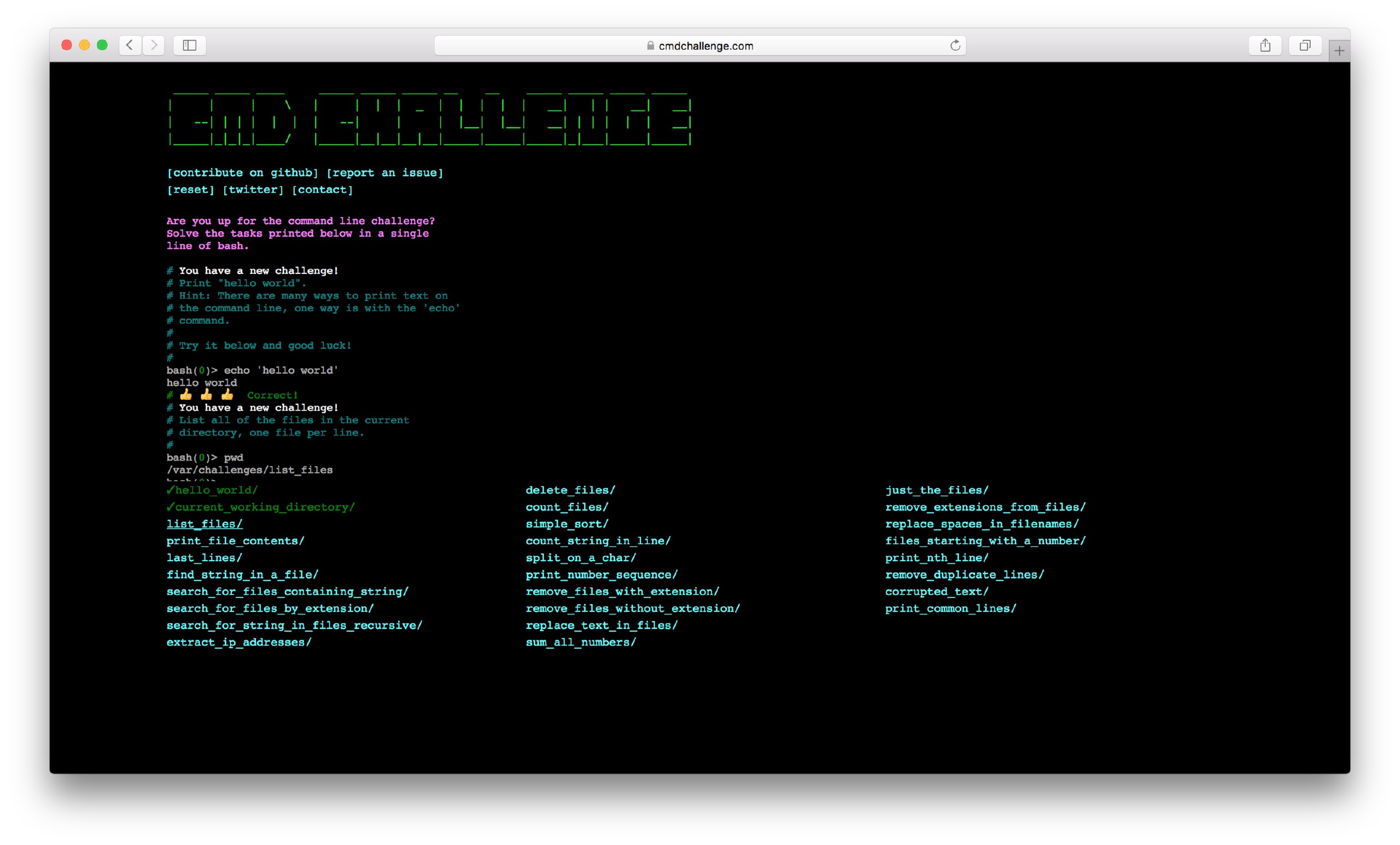
Task: Toggle the Safari sidebar button
Action: click(x=190, y=45)
